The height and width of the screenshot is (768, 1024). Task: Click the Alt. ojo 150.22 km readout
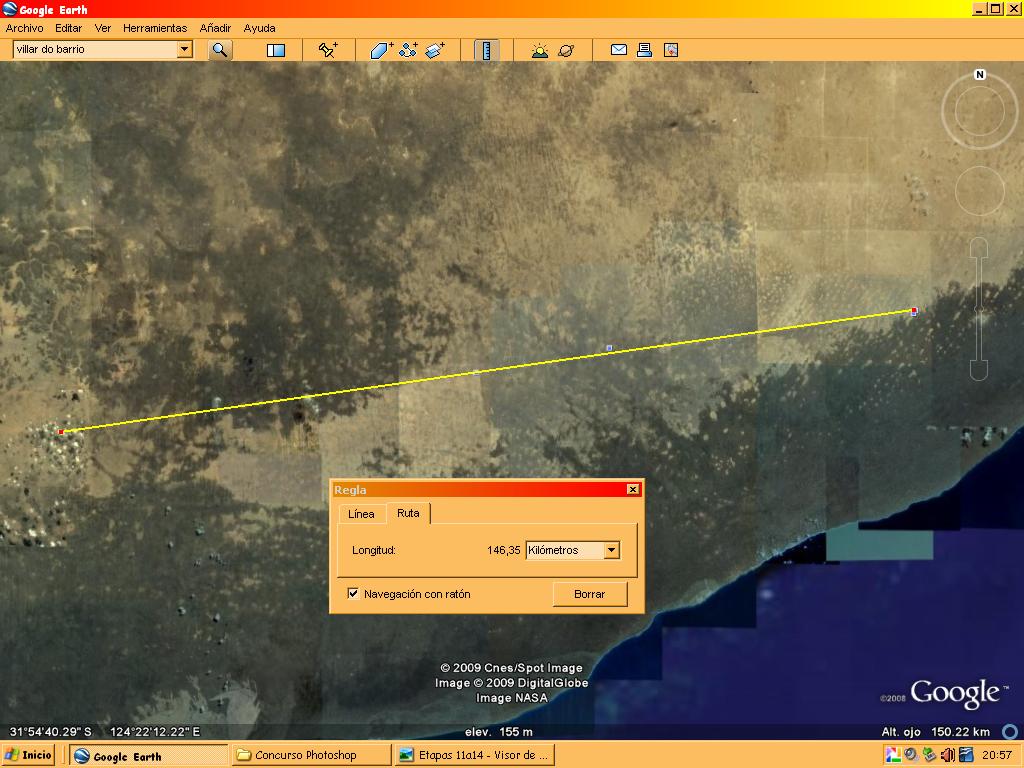click(x=936, y=731)
